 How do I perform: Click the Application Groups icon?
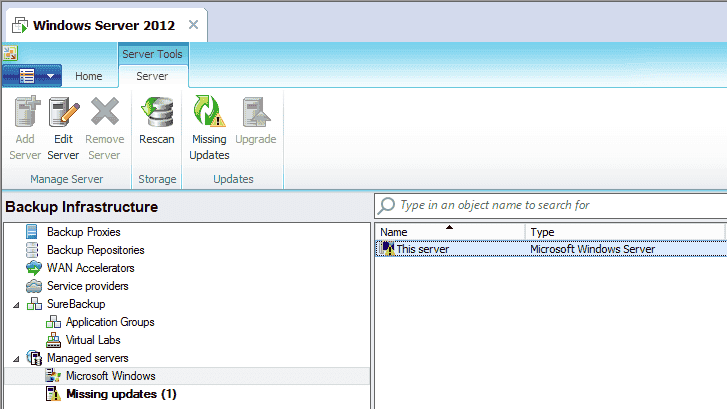(x=53, y=322)
